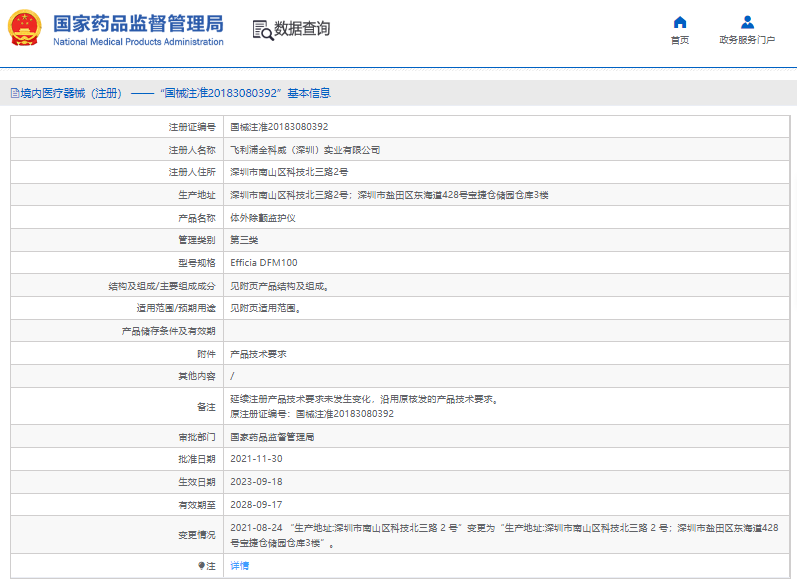The image size is (797, 586).
Task: Click the 生产地址 value text
Action: [389, 195]
